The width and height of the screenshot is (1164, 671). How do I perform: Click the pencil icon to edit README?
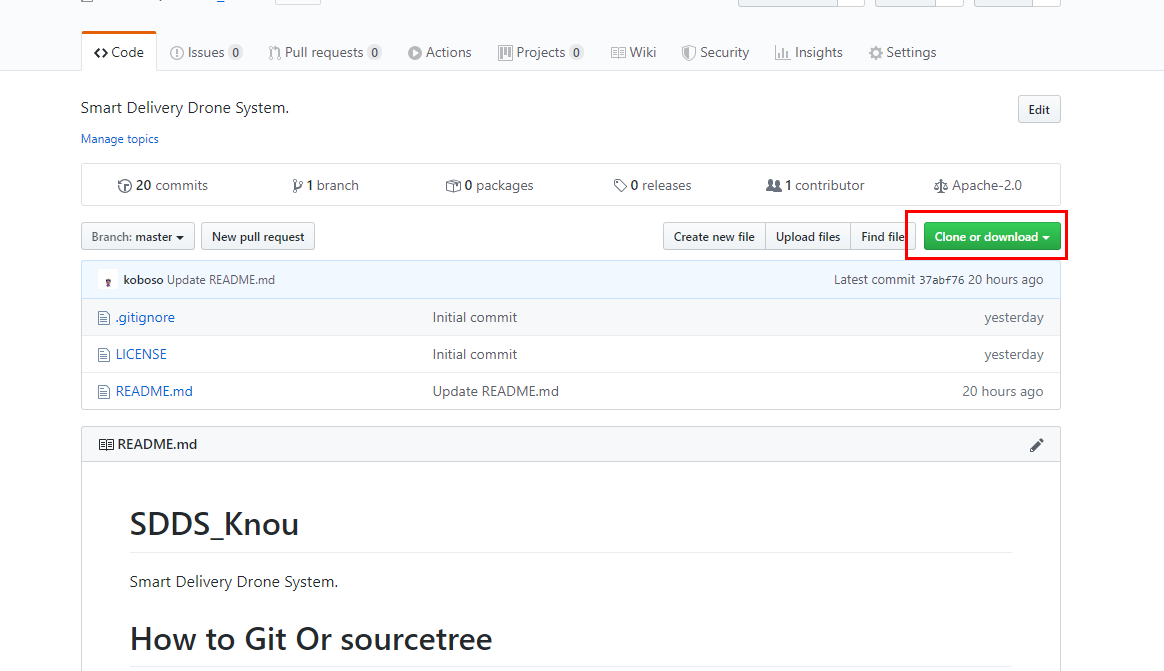click(x=1036, y=445)
